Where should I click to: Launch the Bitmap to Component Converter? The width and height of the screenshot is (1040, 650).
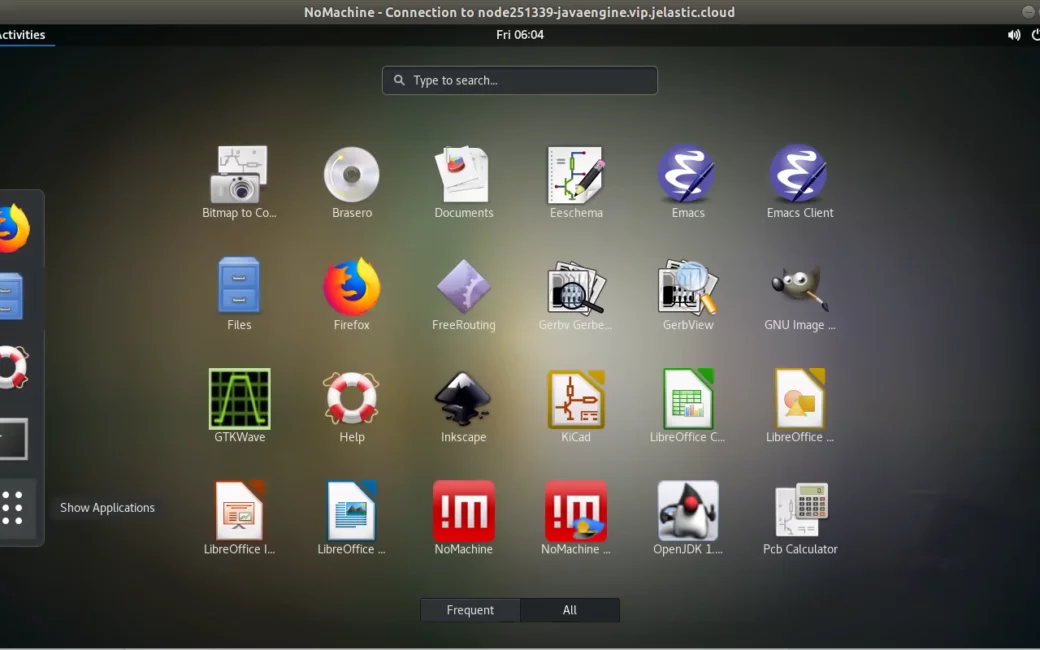240,175
